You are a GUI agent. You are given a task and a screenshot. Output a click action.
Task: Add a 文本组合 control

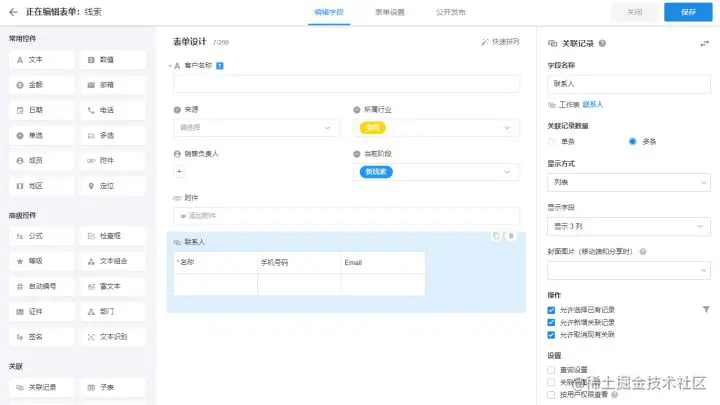point(112,261)
